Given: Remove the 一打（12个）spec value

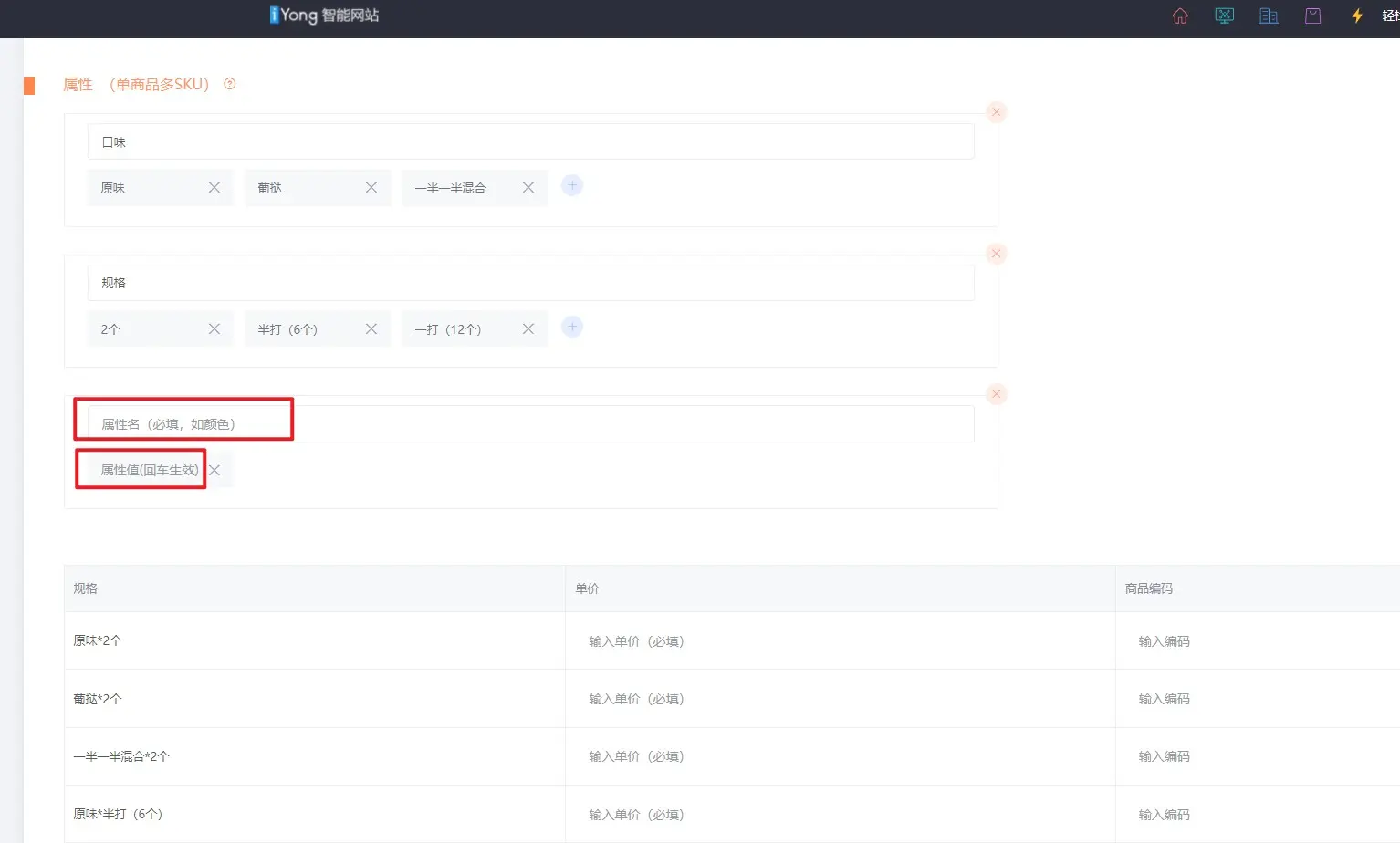Looking at the screenshot, I should (528, 329).
